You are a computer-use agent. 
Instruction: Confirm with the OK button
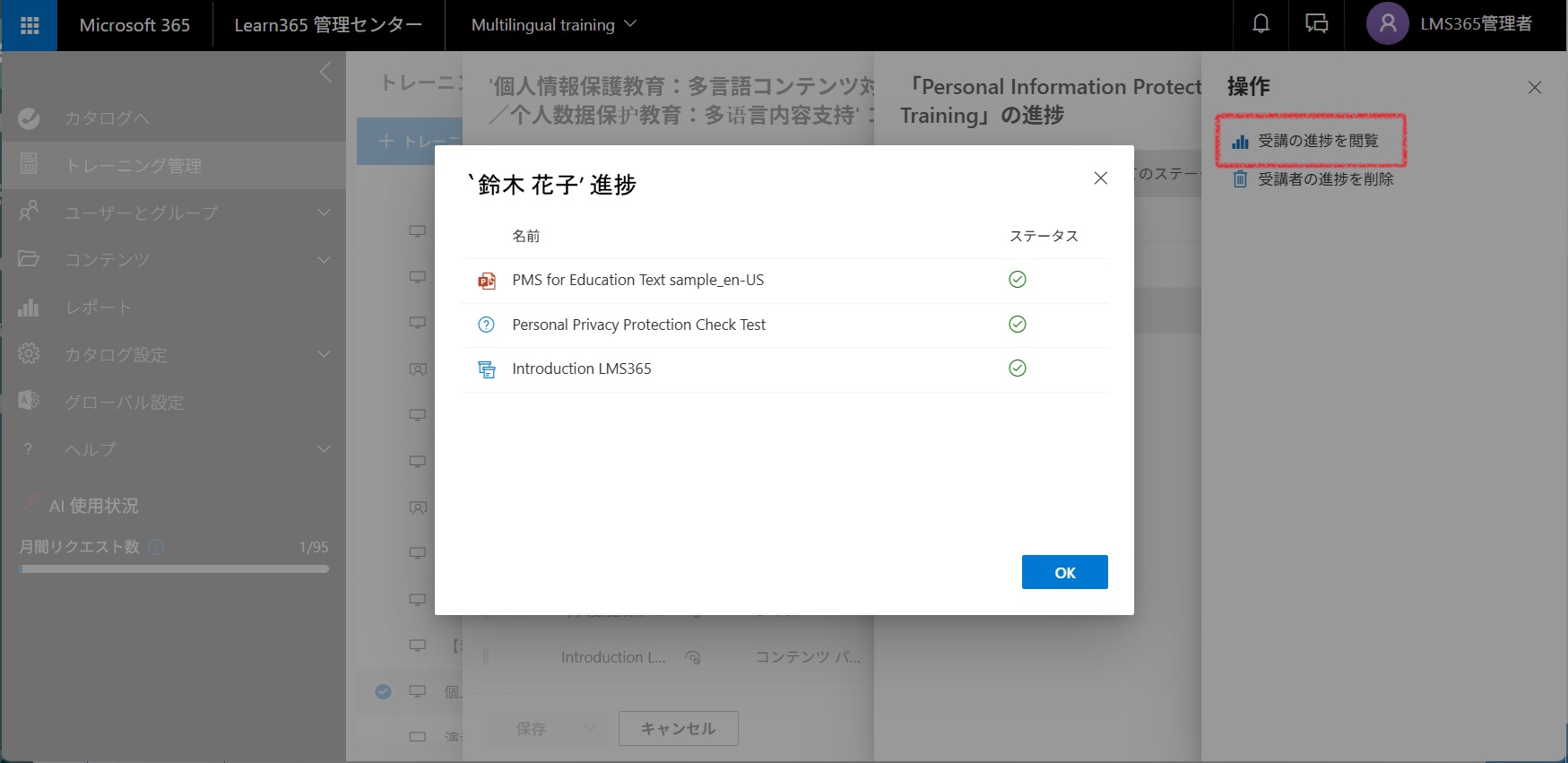click(x=1065, y=572)
